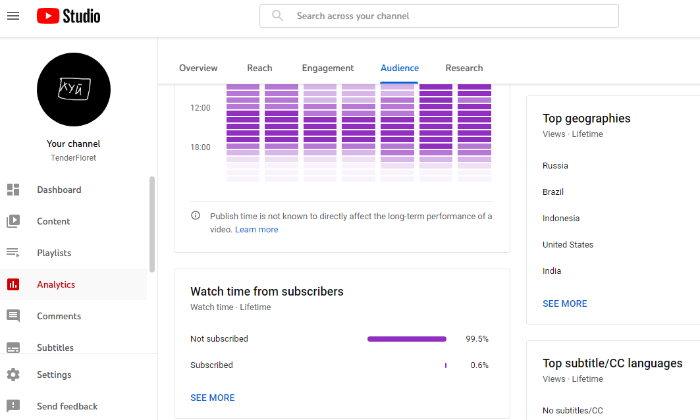Click the Subscribed small purple bar
This screenshot has height=420, width=700.
tap(446, 365)
